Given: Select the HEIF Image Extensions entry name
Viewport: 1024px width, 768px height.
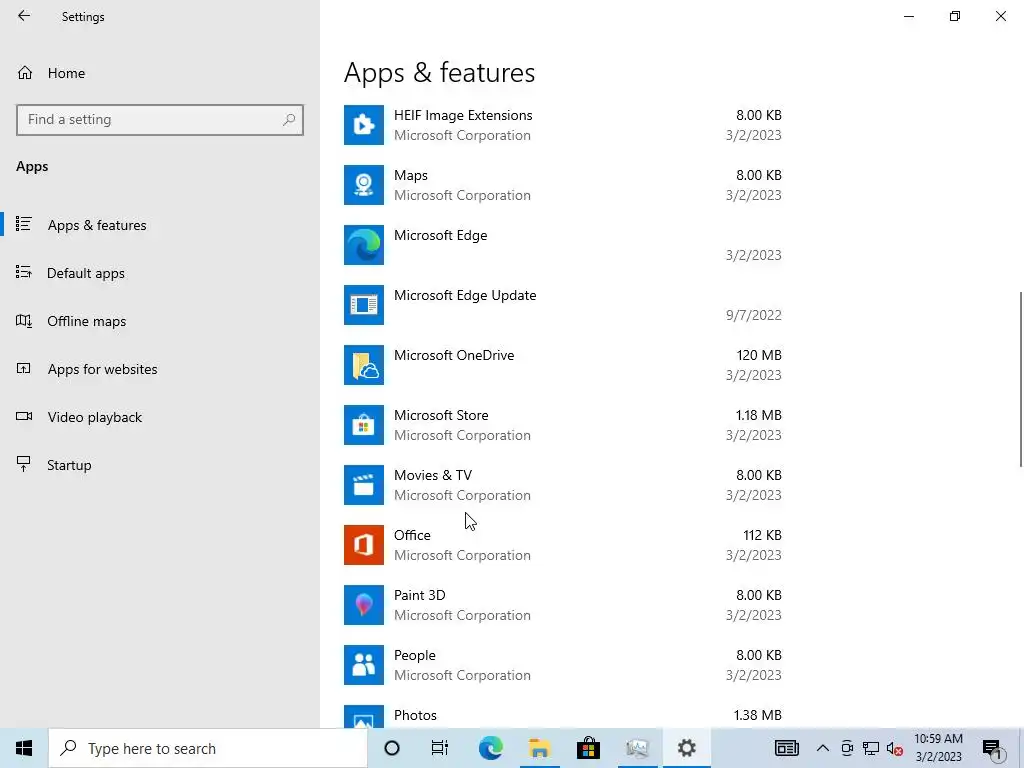Looking at the screenshot, I should tap(463, 115).
